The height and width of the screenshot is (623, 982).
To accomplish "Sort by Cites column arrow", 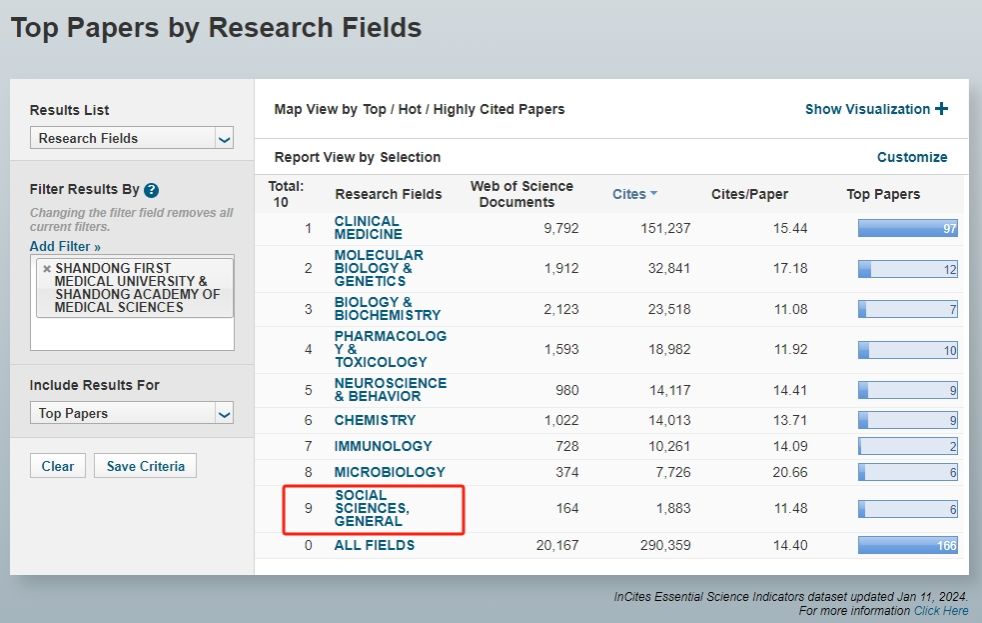I will [654, 194].
